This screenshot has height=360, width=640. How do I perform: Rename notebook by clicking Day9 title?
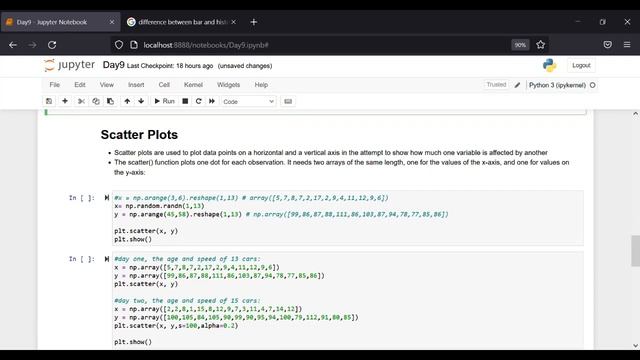tap(113, 65)
